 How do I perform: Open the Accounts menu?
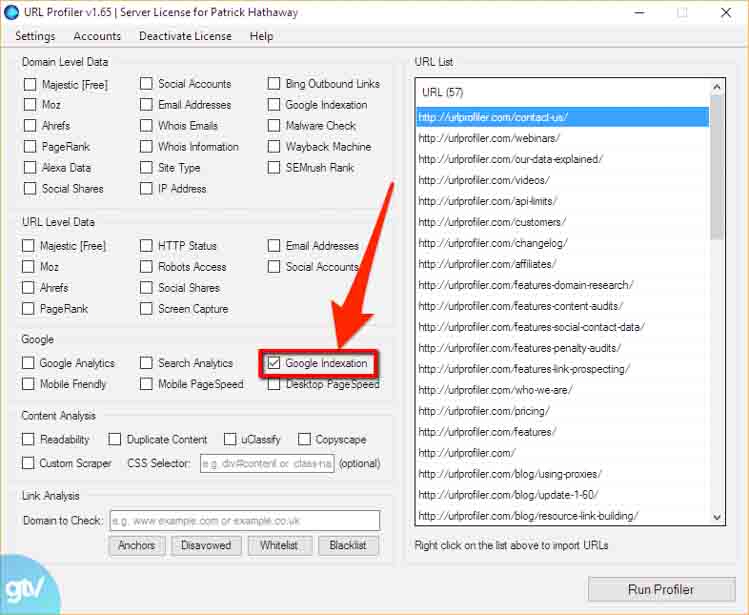click(97, 36)
